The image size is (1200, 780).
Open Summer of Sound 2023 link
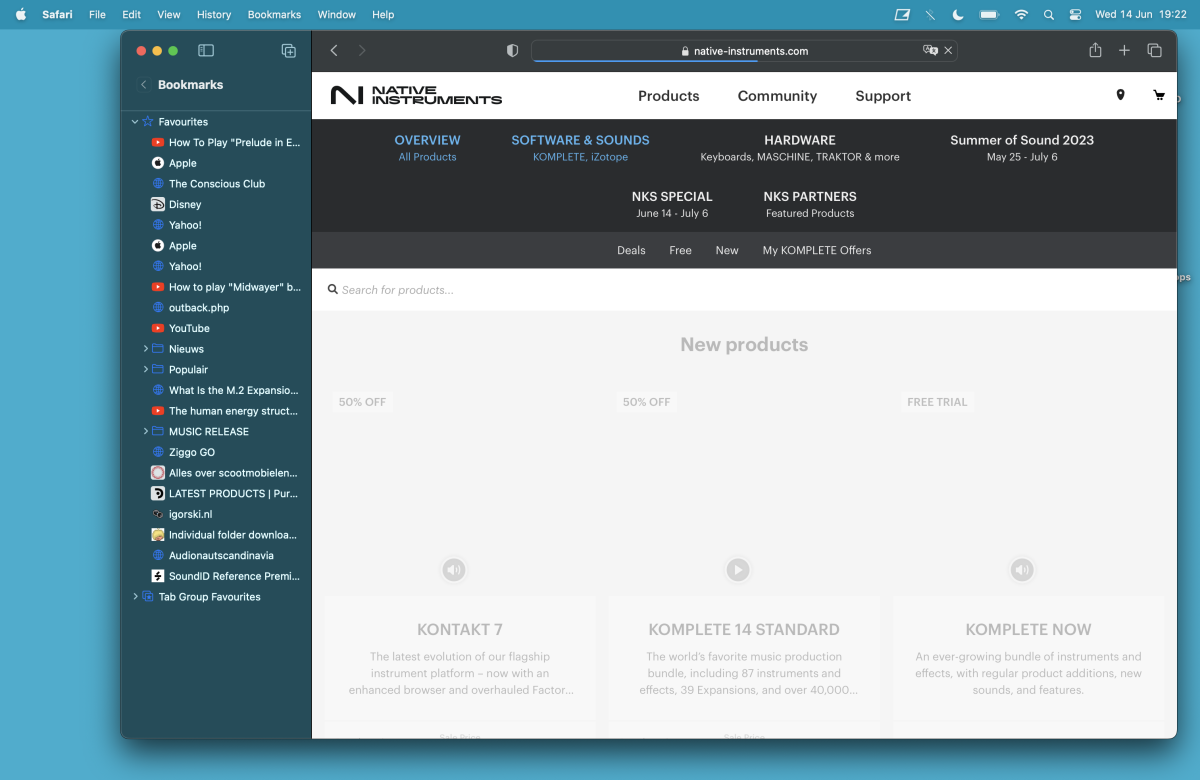point(1022,148)
